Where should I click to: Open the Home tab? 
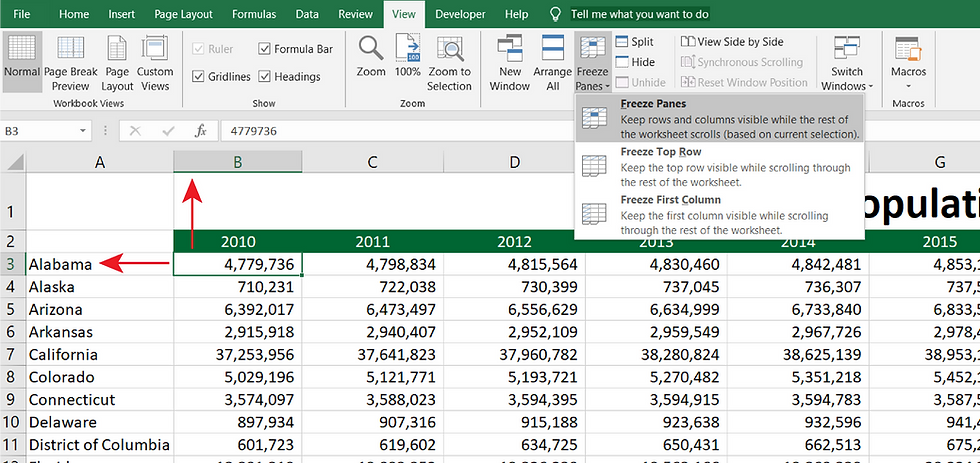[74, 14]
